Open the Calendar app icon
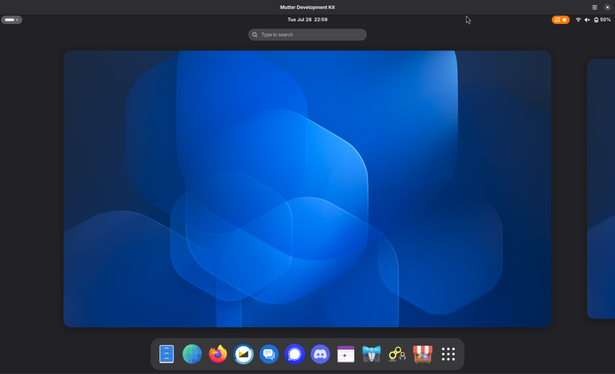This screenshot has width=615, height=374. click(x=346, y=354)
